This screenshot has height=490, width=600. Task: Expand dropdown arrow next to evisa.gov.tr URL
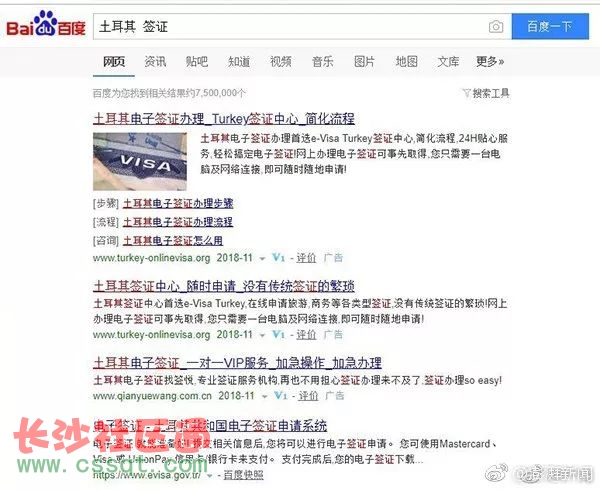(x=209, y=476)
